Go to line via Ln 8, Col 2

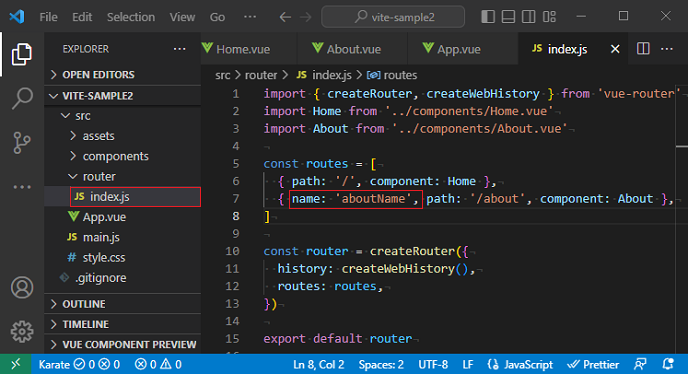coord(319,365)
